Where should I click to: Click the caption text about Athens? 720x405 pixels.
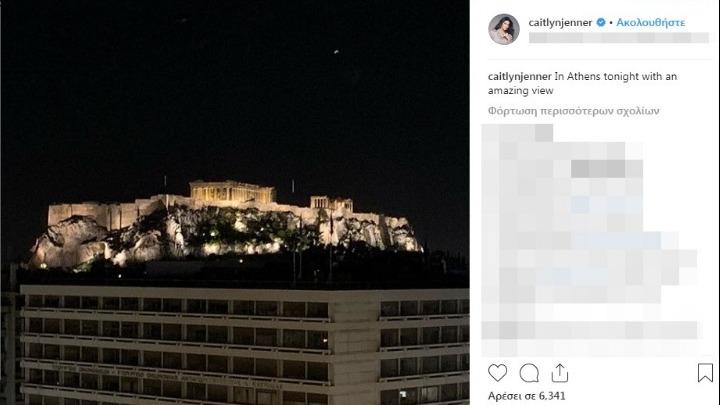582,83
